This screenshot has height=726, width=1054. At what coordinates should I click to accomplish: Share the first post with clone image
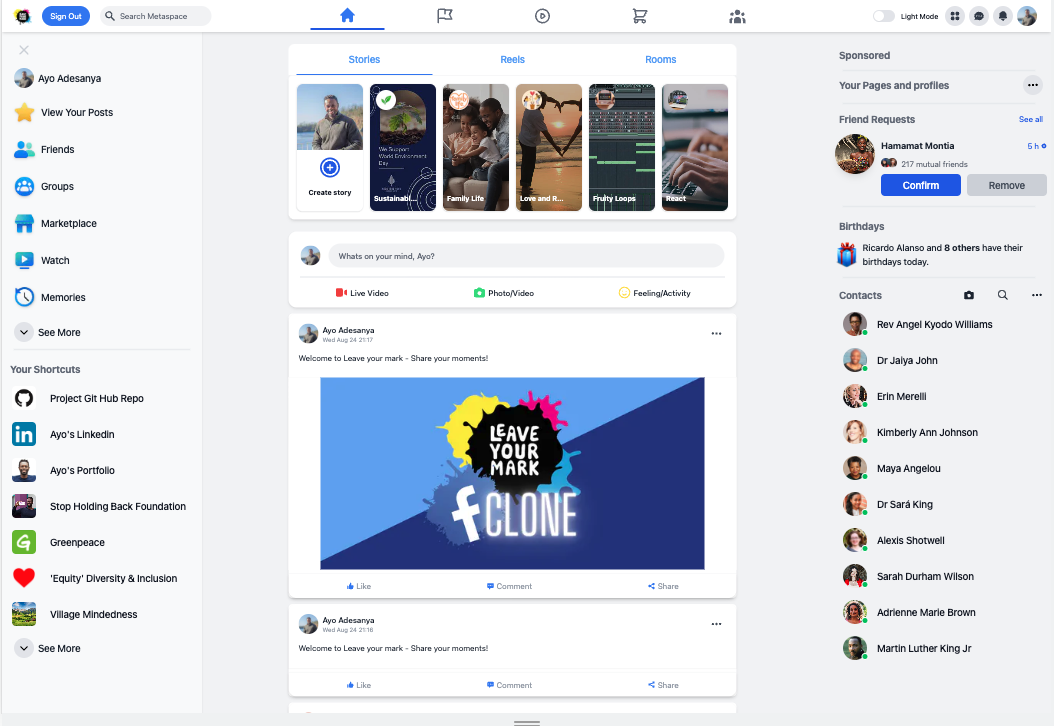663,586
